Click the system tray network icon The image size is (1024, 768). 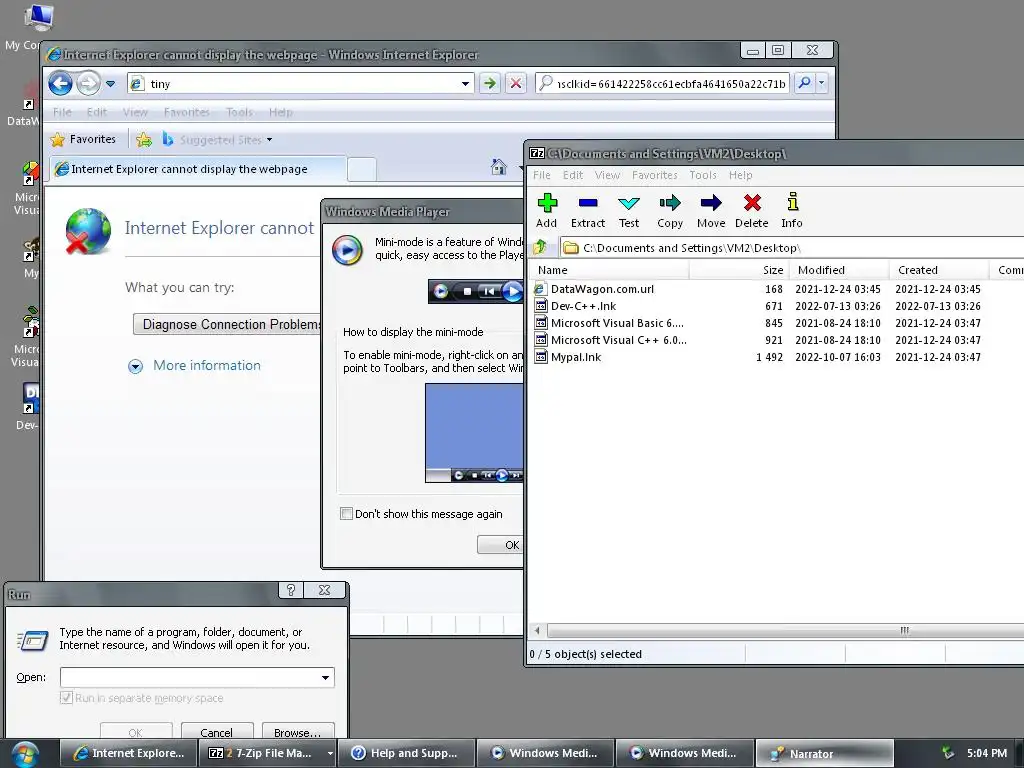[947, 753]
